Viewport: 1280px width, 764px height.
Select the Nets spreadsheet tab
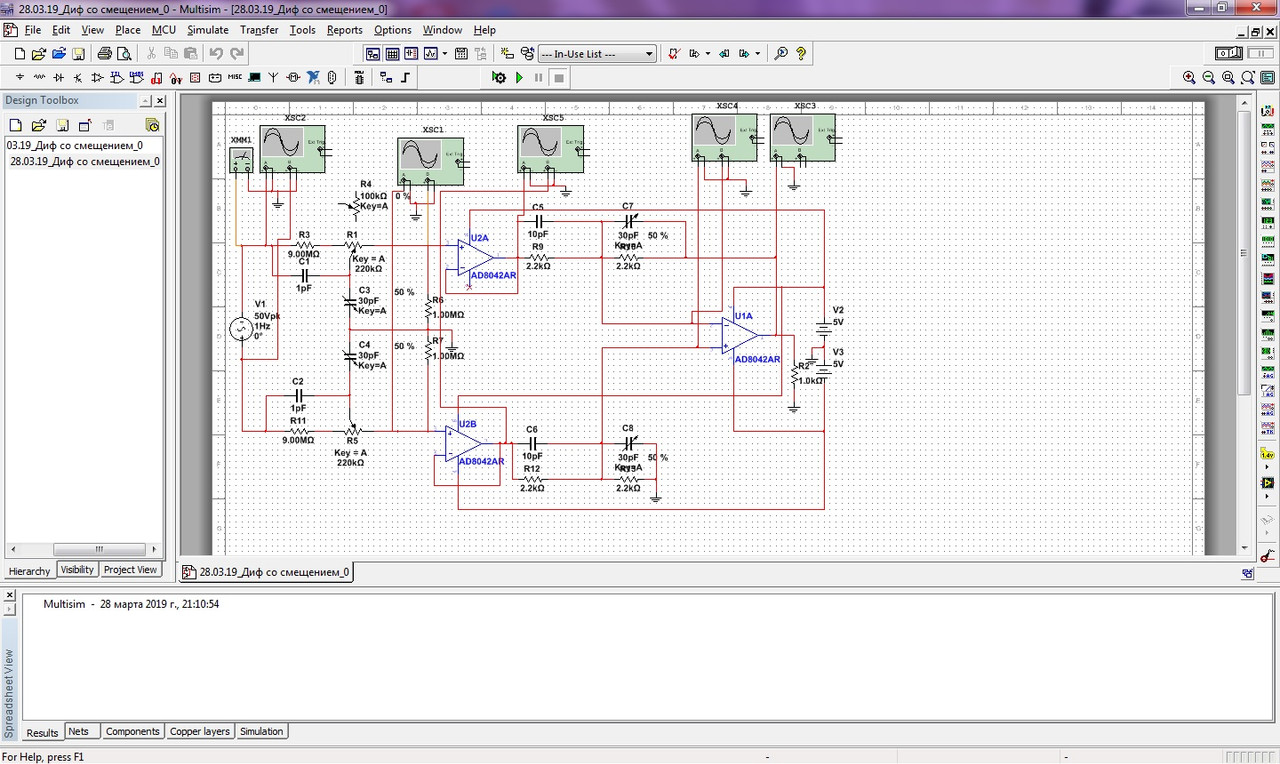[x=79, y=732]
